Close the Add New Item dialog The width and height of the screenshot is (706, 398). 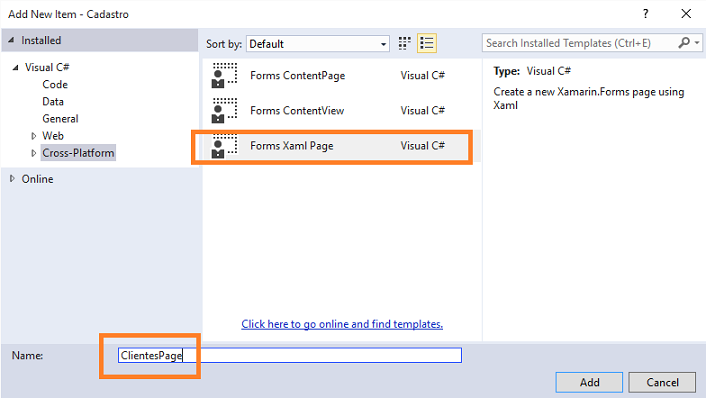[x=686, y=14]
